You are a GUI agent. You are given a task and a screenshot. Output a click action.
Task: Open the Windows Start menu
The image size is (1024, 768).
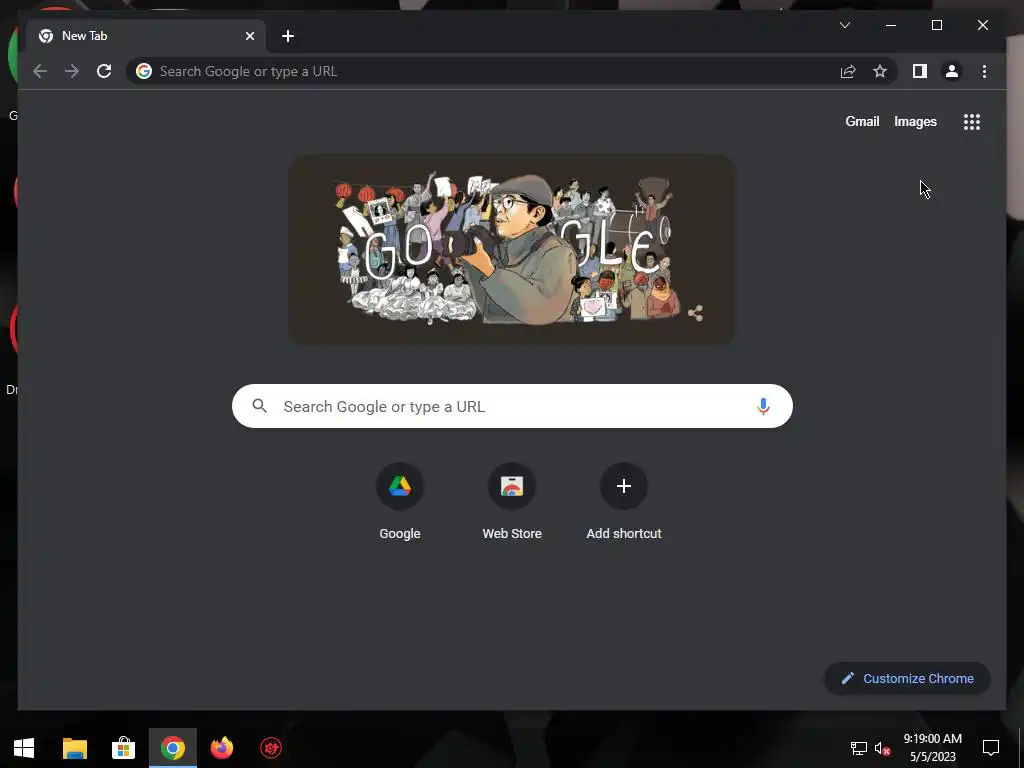click(x=24, y=748)
